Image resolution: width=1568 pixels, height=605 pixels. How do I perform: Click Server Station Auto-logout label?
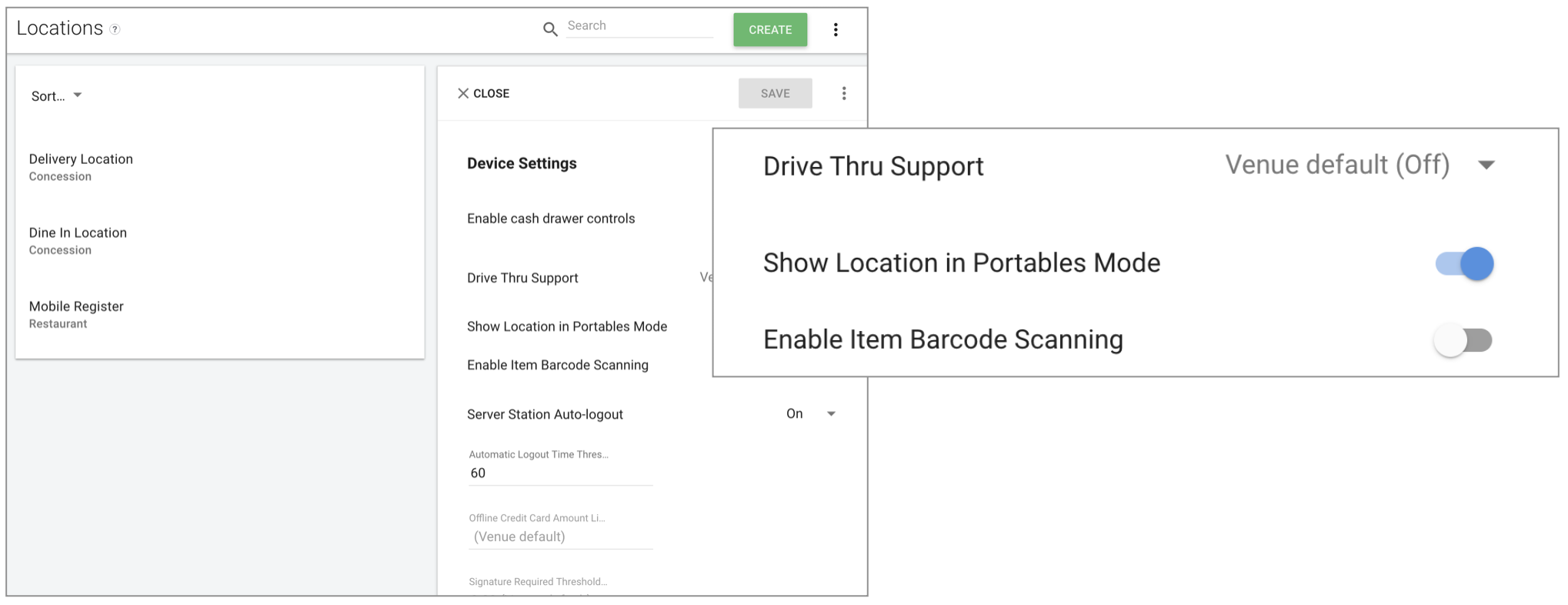pos(545,414)
